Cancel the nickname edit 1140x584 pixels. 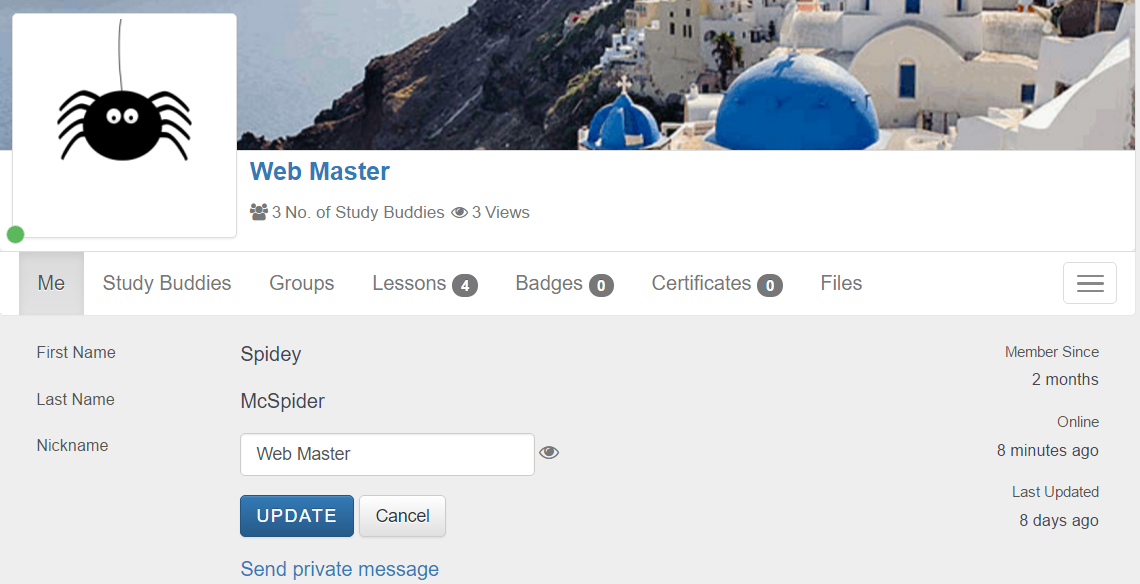402,516
